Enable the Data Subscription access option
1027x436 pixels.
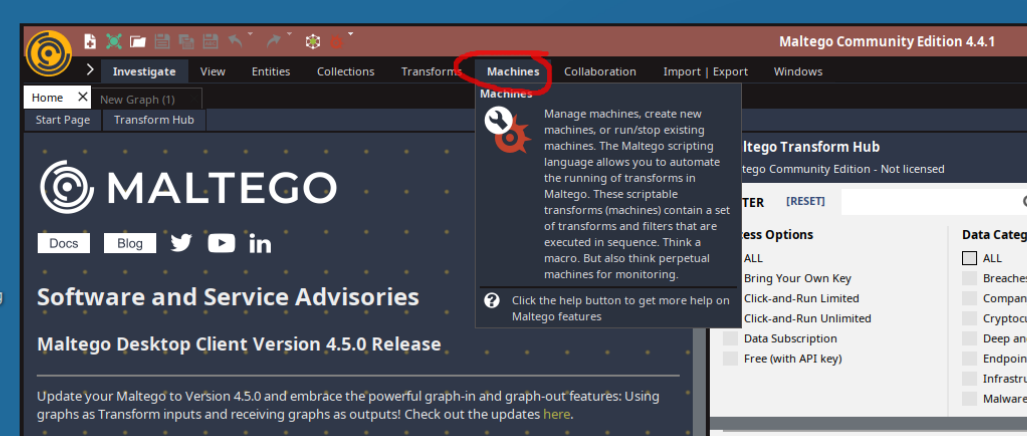tap(730, 339)
